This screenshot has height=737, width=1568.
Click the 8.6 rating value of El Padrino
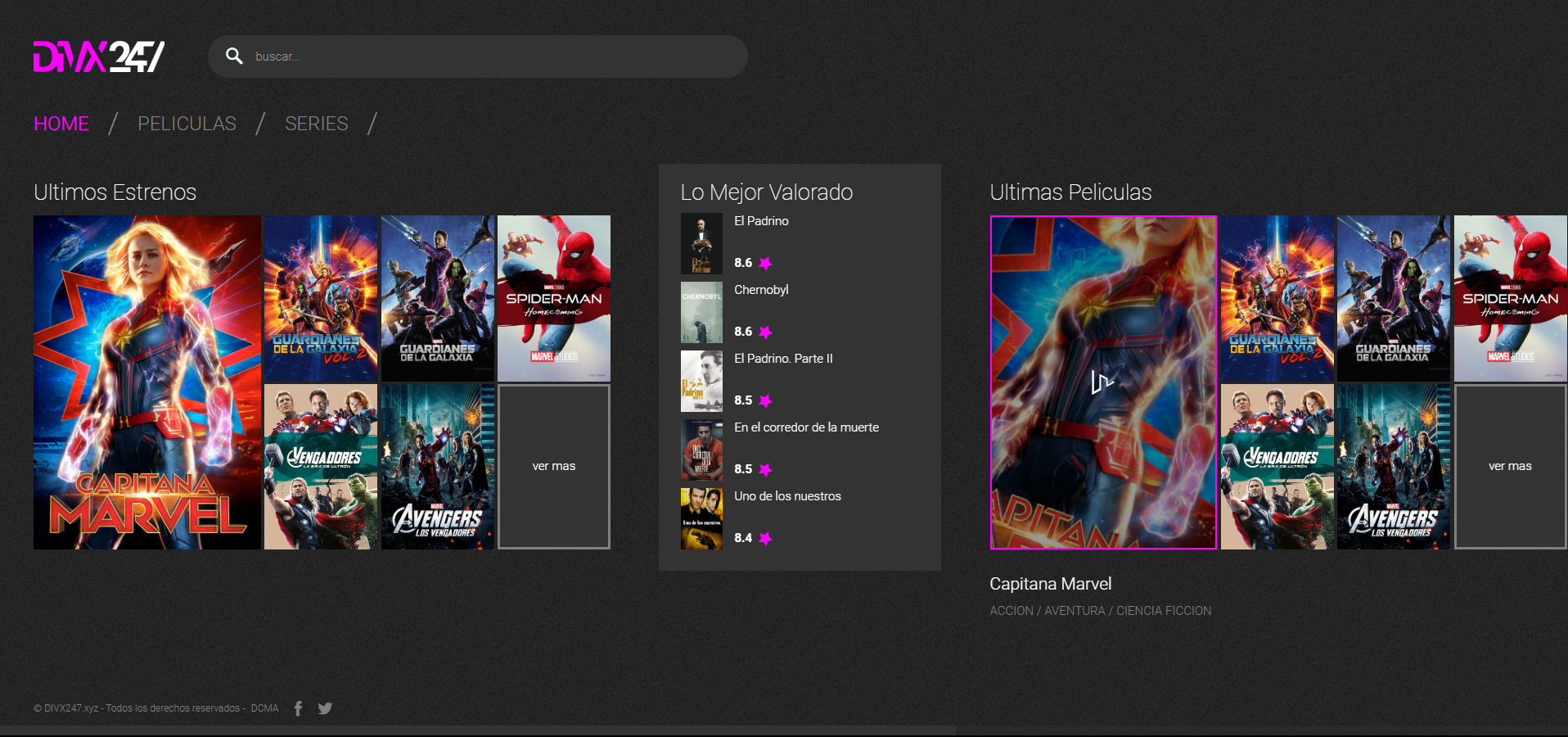[x=743, y=263]
